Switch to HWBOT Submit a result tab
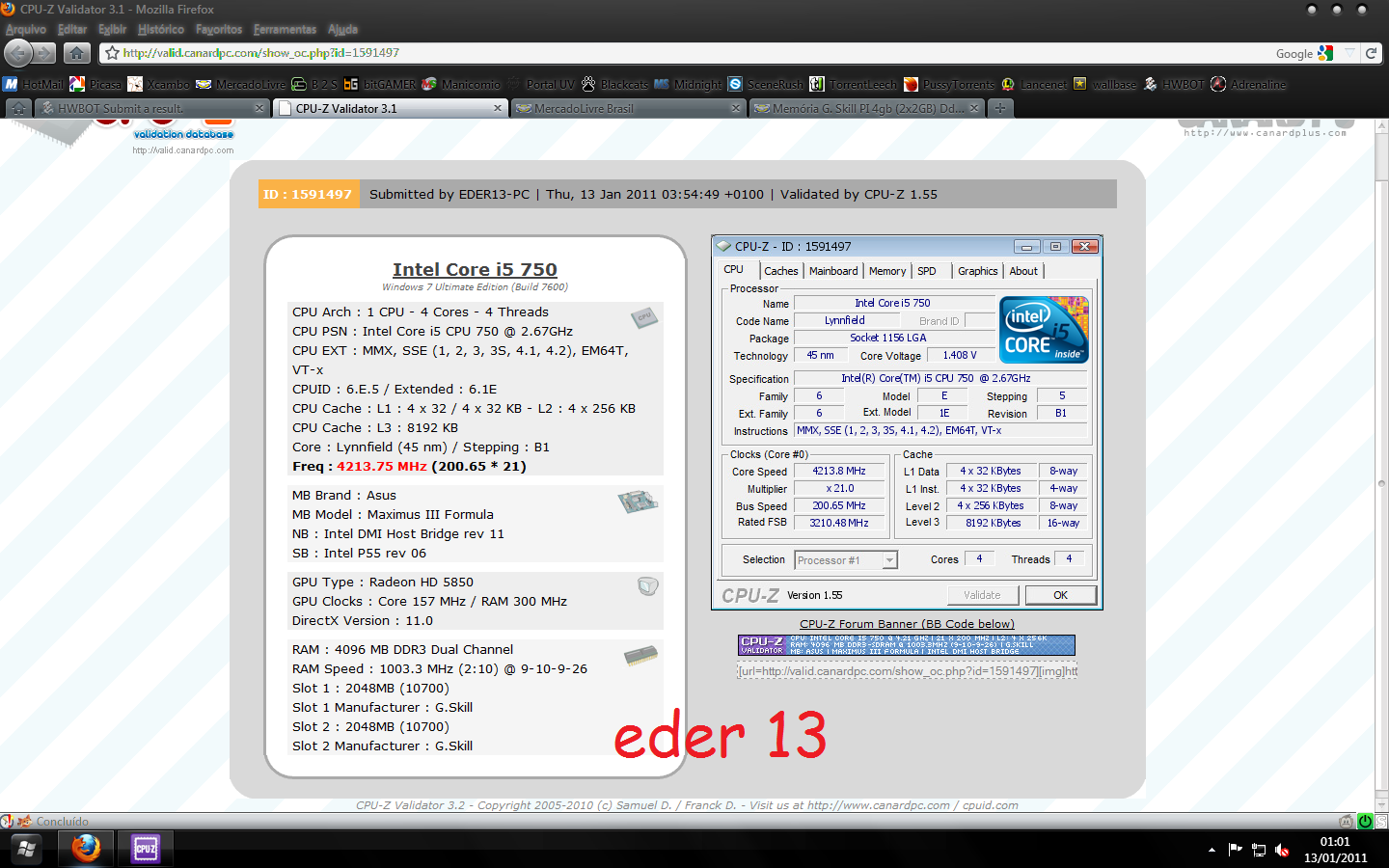 click(x=152, y=108)
